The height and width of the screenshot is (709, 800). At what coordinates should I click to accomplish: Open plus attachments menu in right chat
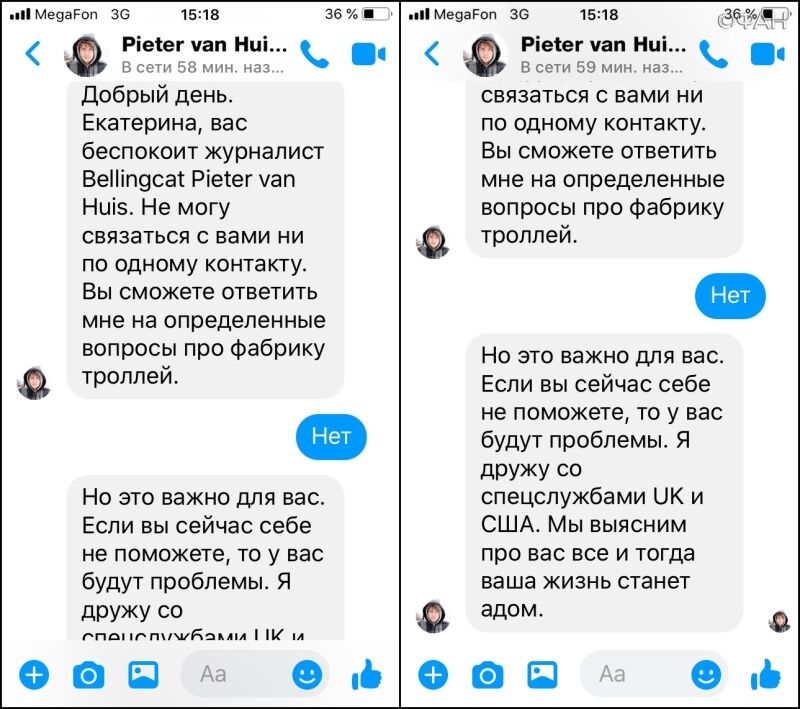click(x=433, y=675)
